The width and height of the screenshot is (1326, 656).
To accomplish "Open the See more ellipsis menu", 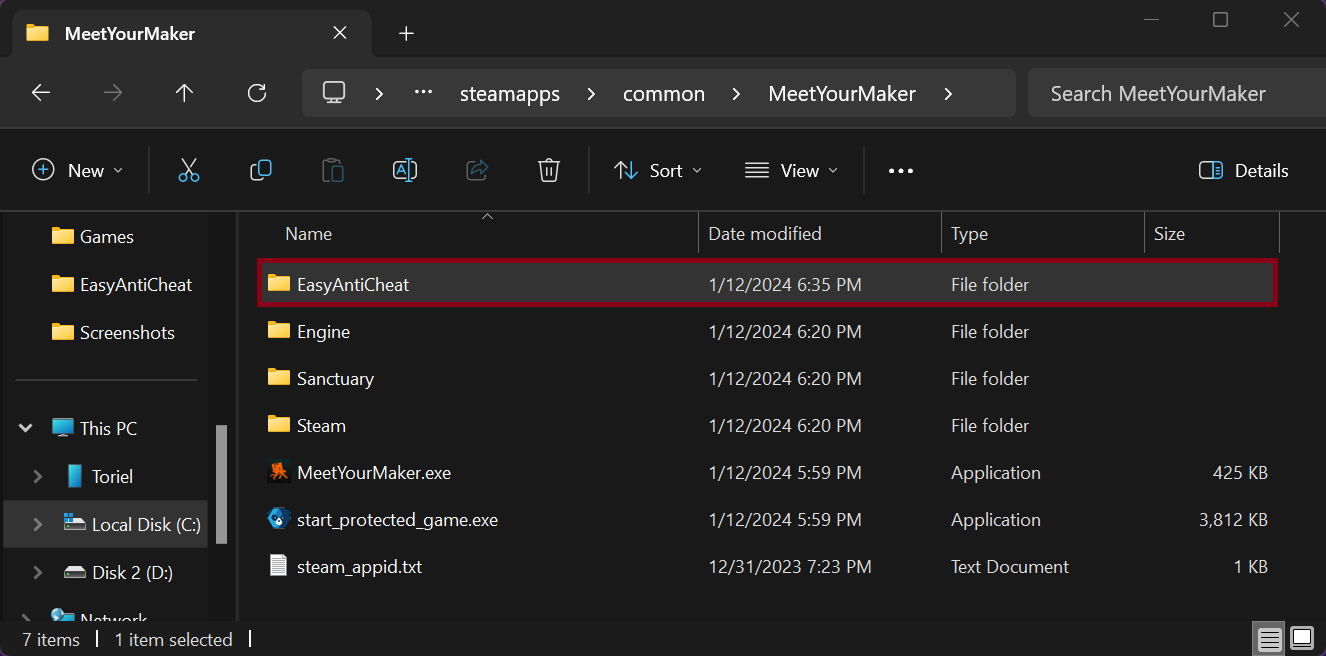I will pyautogui.click(x=901, y=171).
